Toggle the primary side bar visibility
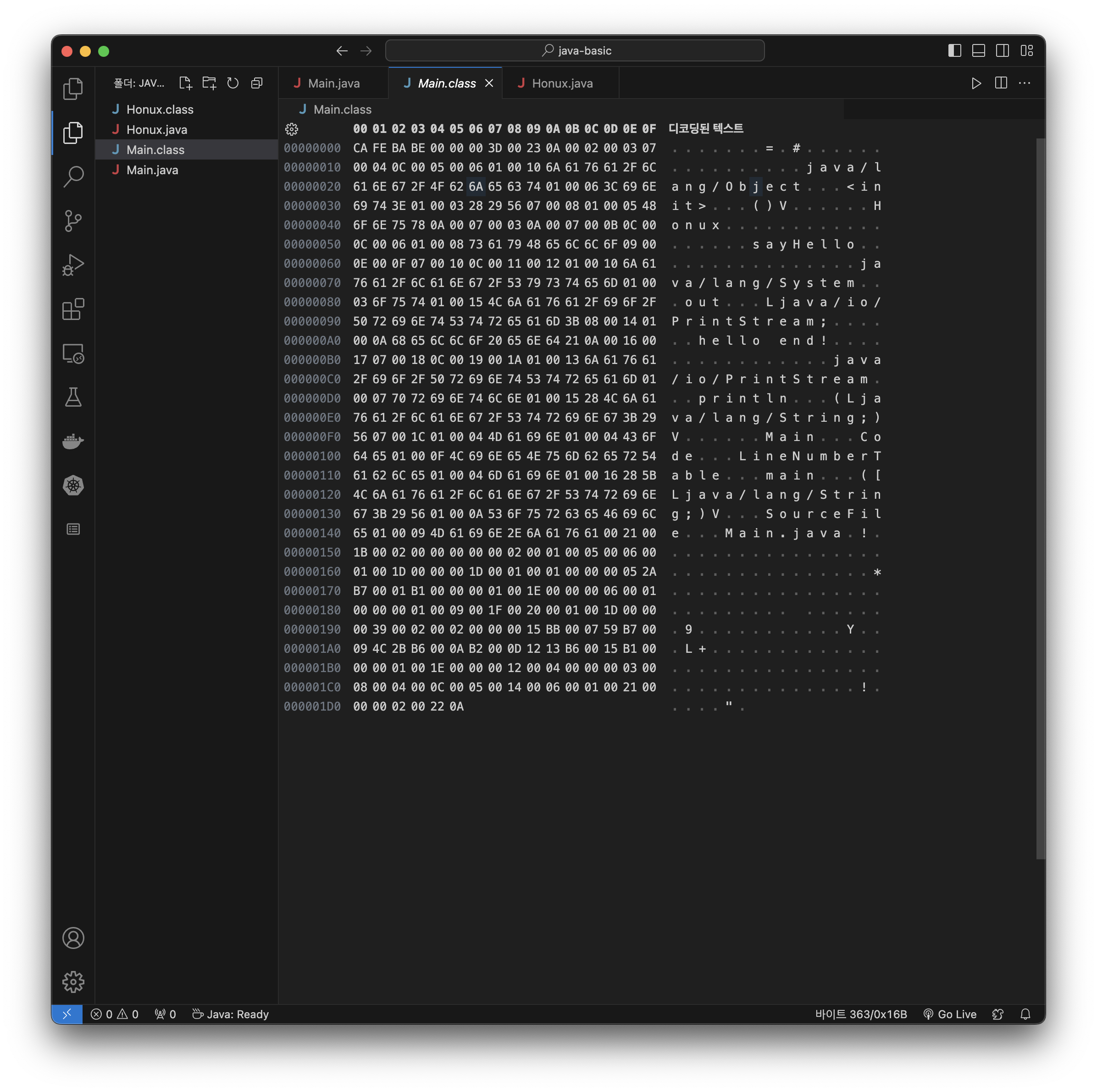Viewport: 1097px width, 1092px height. [x=954, y=50]
